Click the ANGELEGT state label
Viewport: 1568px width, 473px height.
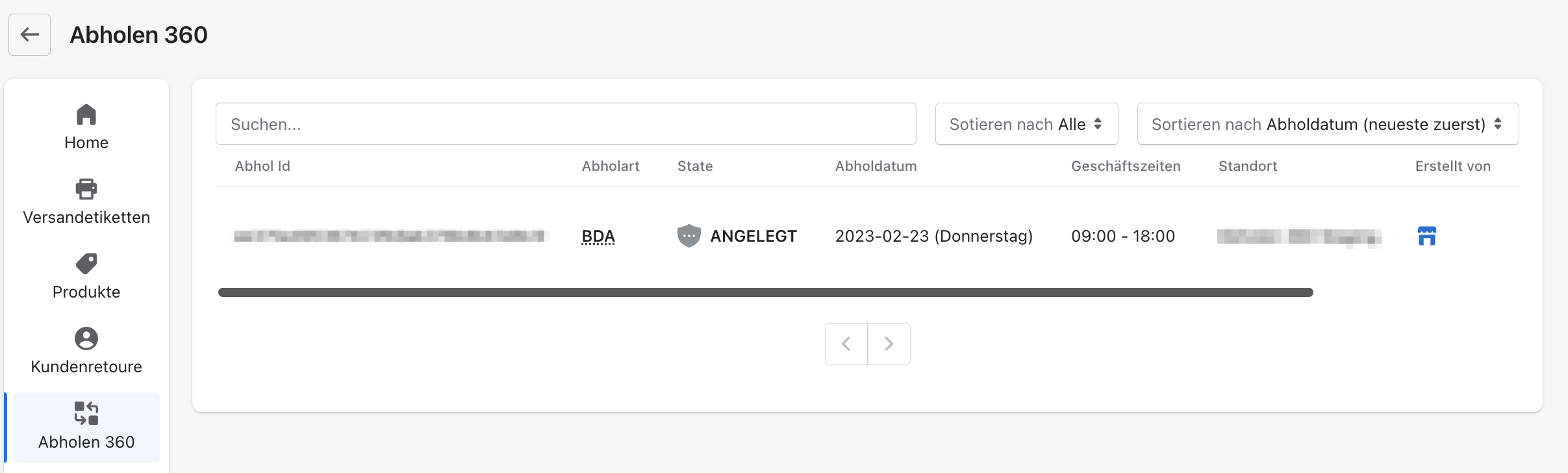[753, 236]
